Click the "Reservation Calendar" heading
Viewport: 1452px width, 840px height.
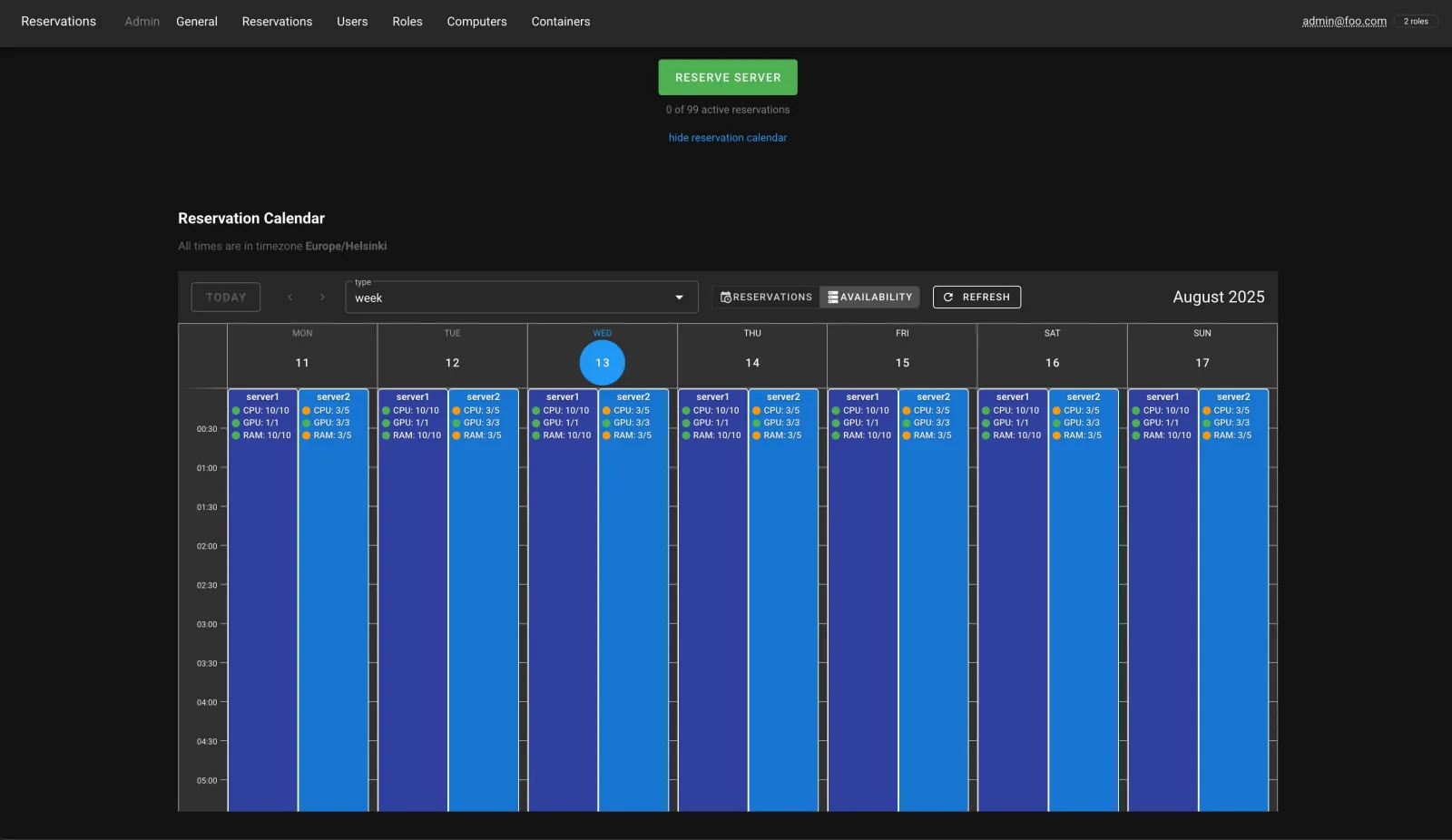tap(251, 219)
